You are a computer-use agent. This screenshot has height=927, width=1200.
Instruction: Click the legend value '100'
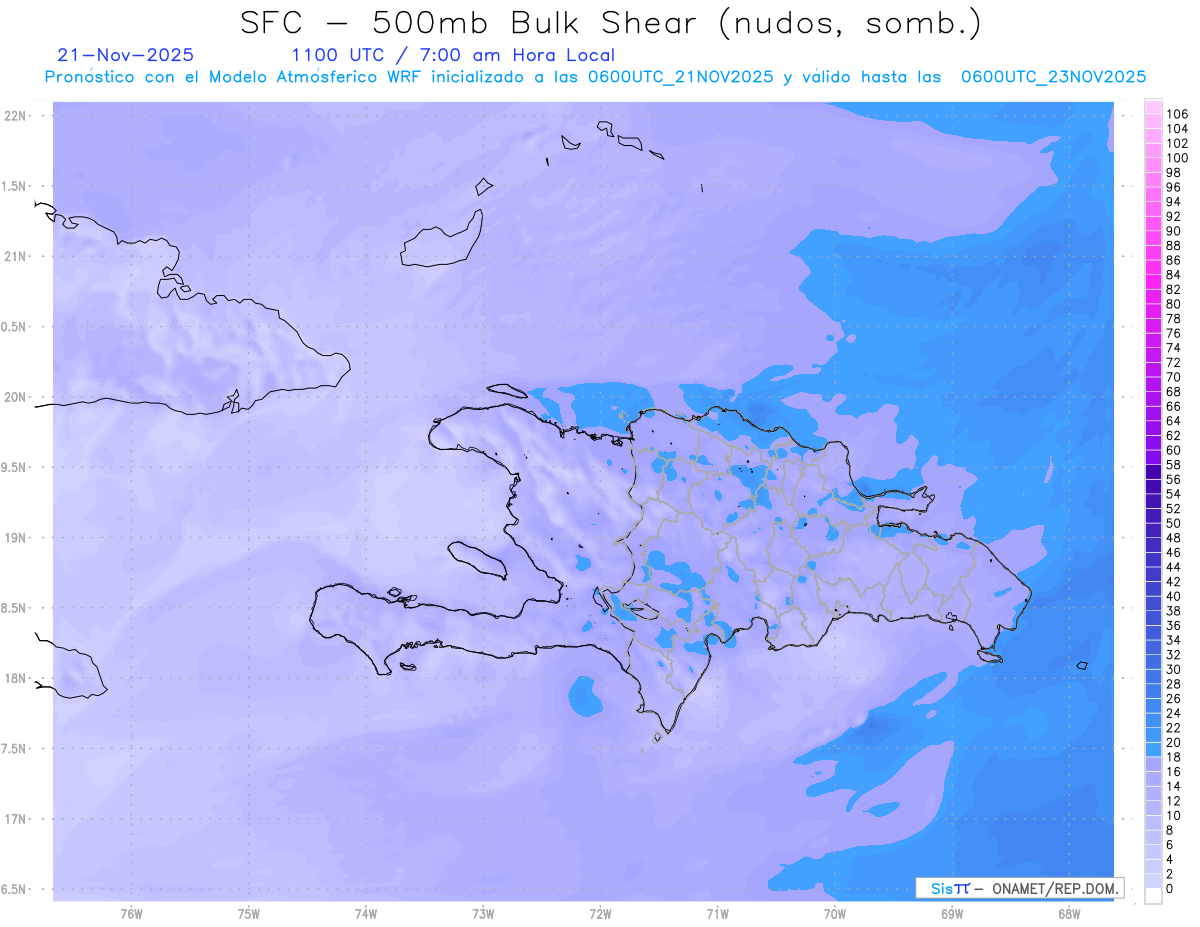point(1177,158)
